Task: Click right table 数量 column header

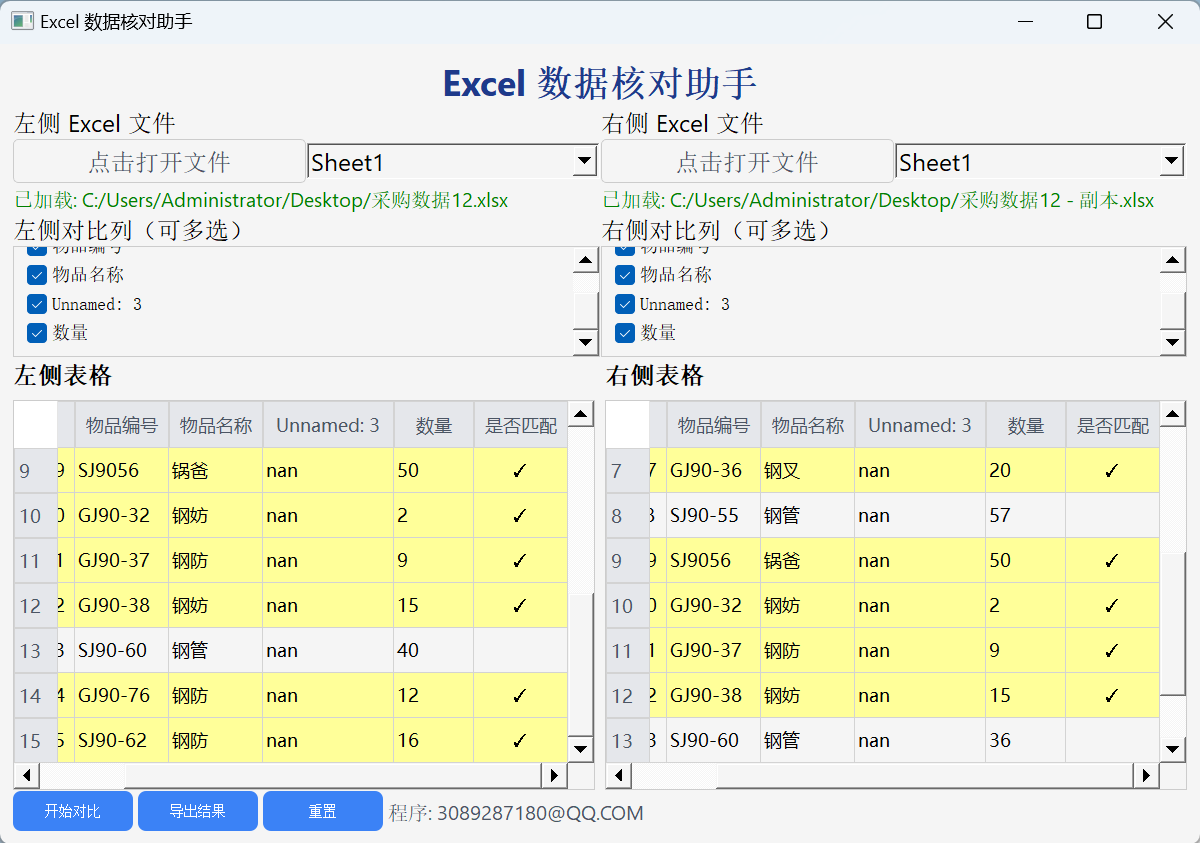Action: pyautogui.click(x=1026, y=425)
